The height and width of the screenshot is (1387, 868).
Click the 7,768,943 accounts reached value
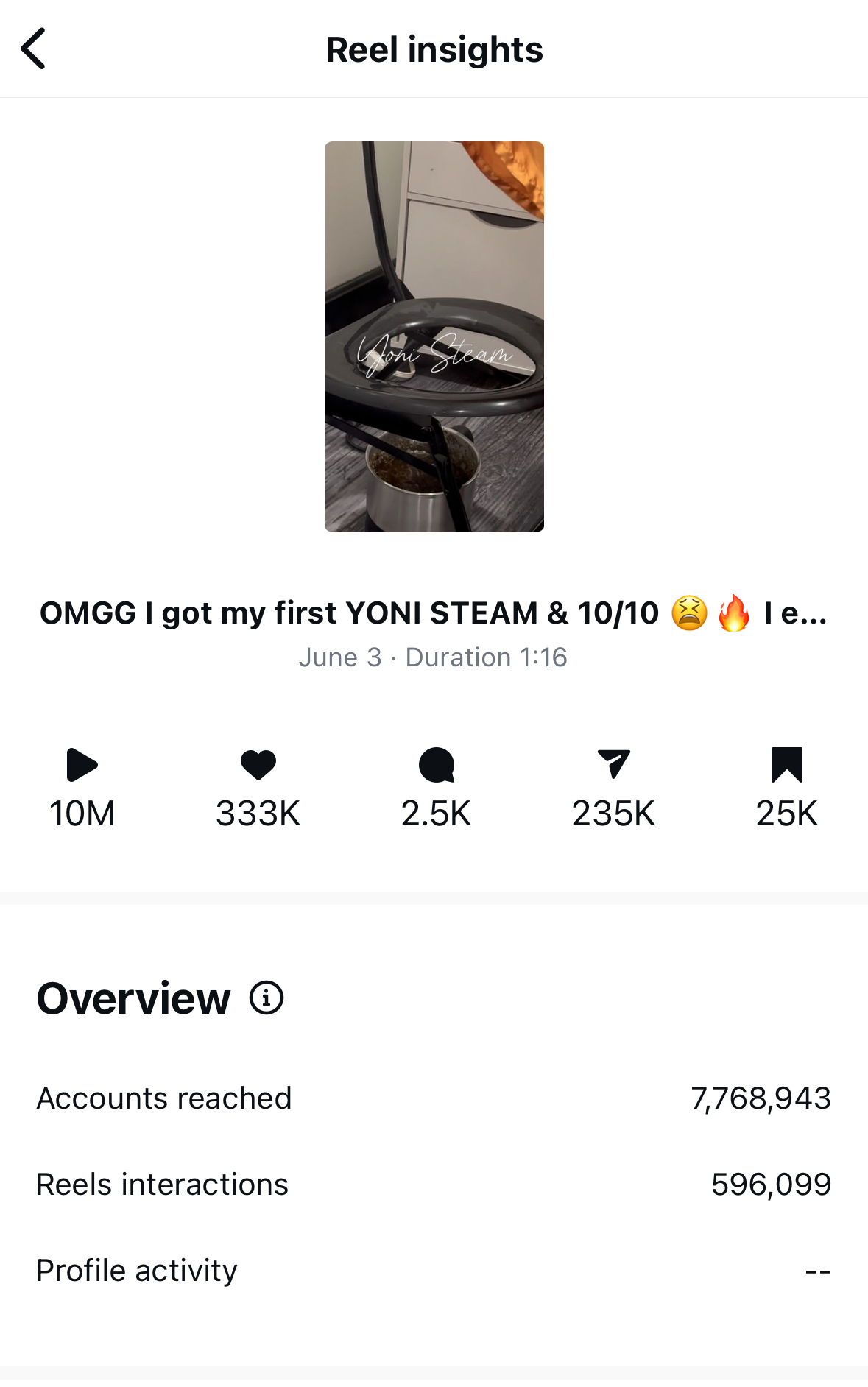(x=761, y=1098)
